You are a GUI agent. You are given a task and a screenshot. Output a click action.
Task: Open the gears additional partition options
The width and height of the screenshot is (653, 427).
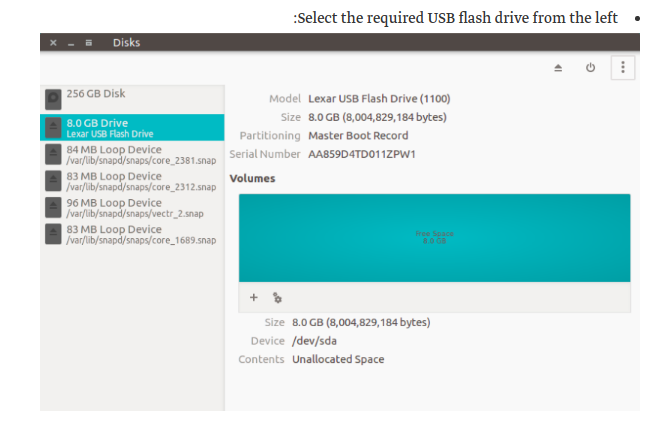277,298
